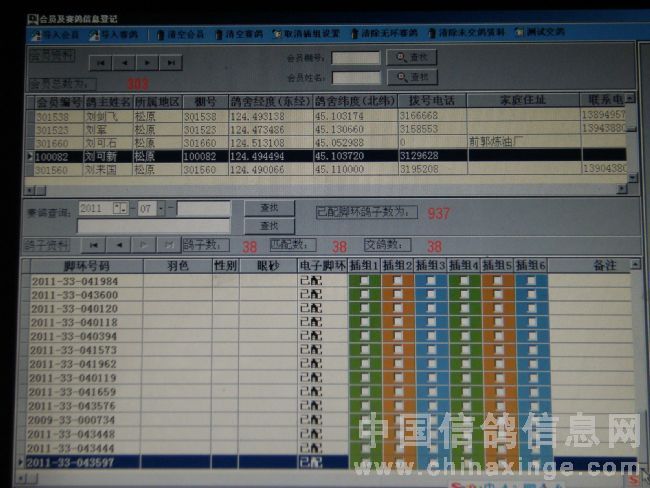650x488 pixels.
Task: Click the 脚环号码 column header
Action: coord(85,266)
